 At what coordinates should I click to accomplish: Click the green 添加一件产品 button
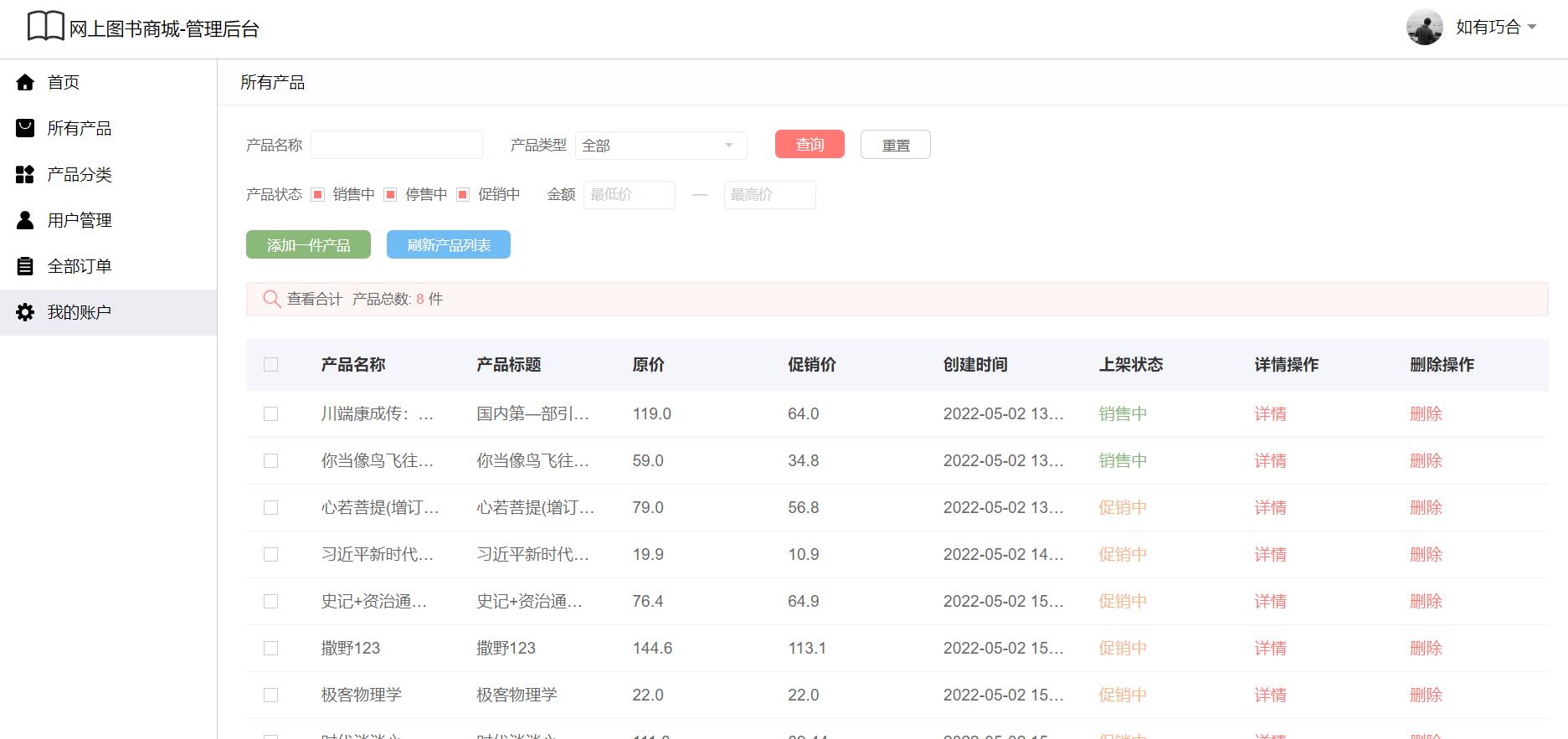[308, 244]
